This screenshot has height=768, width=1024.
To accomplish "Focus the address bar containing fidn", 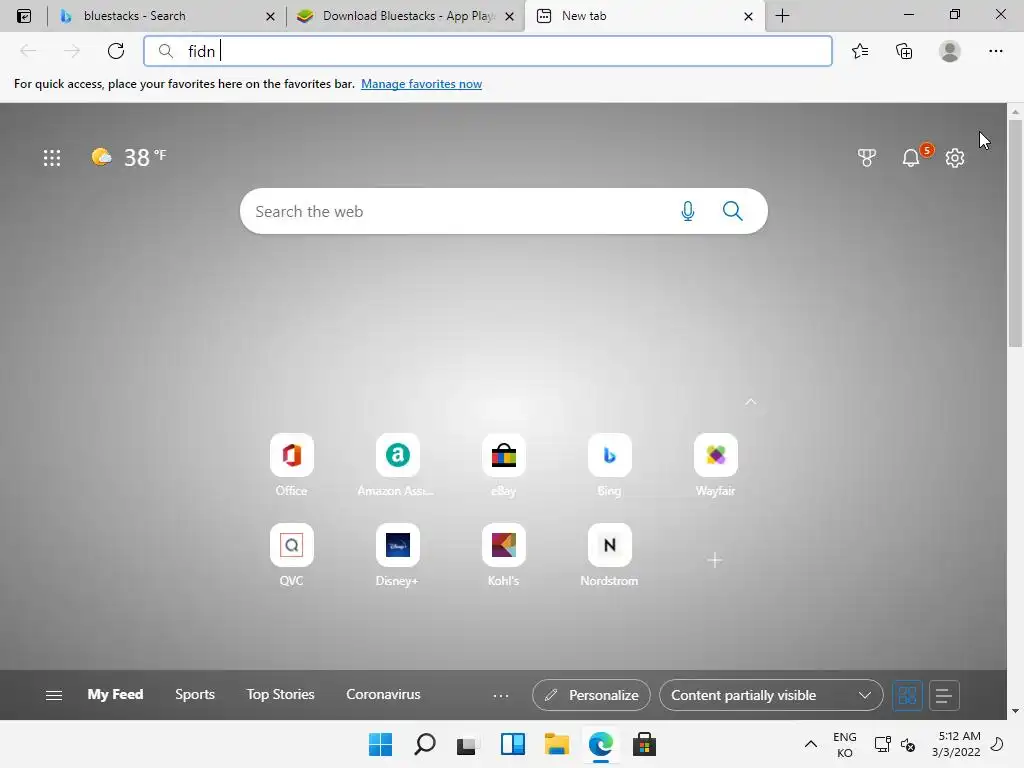I will pos(488,51).
